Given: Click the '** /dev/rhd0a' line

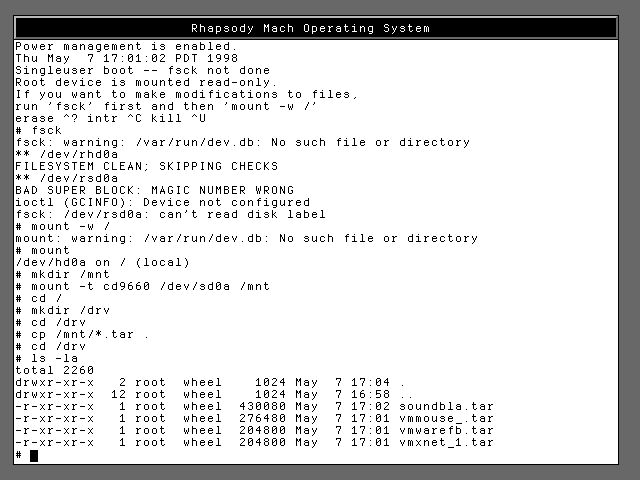Looking at the screenshot, I should pyautogui.click(x=67, y=154).
